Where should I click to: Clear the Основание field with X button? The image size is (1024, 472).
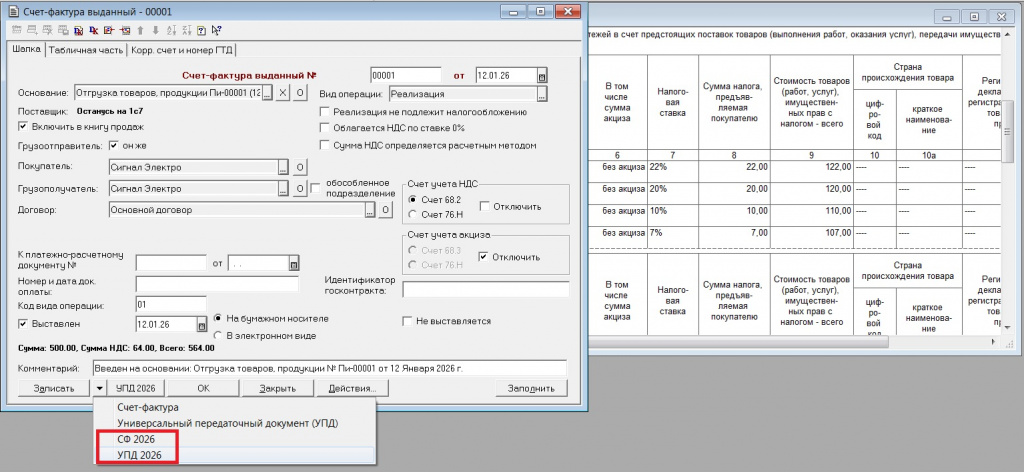[283, 93]
